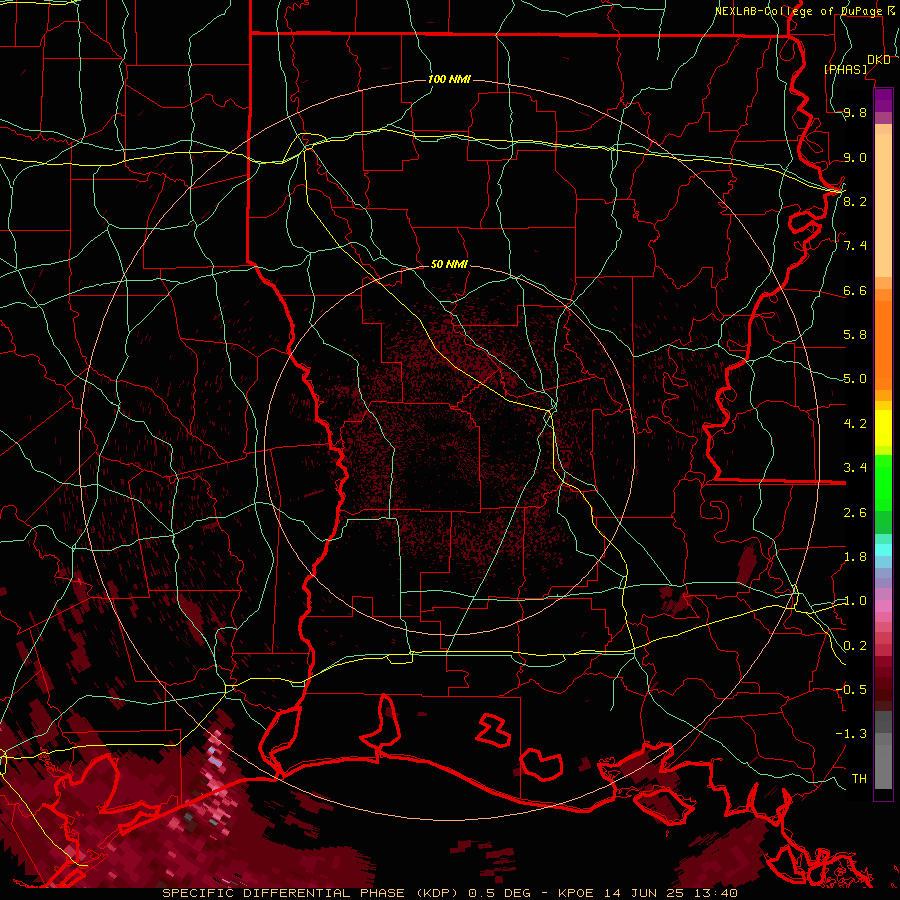The width and height of the screenshot is (900, 900).
Task: Click the 8.2 legend value
Action: click(855, 201)
